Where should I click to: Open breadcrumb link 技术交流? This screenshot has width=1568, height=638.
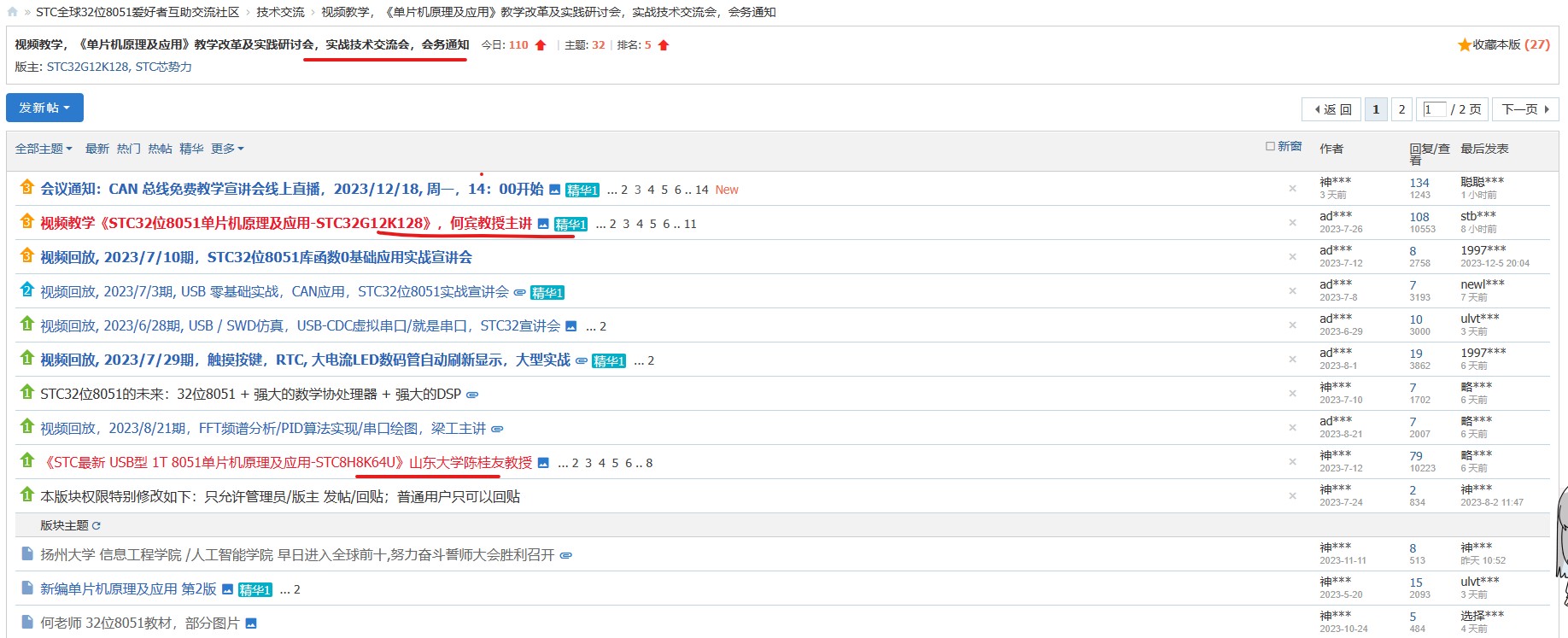pyautogui.click(x=280, y=12)
